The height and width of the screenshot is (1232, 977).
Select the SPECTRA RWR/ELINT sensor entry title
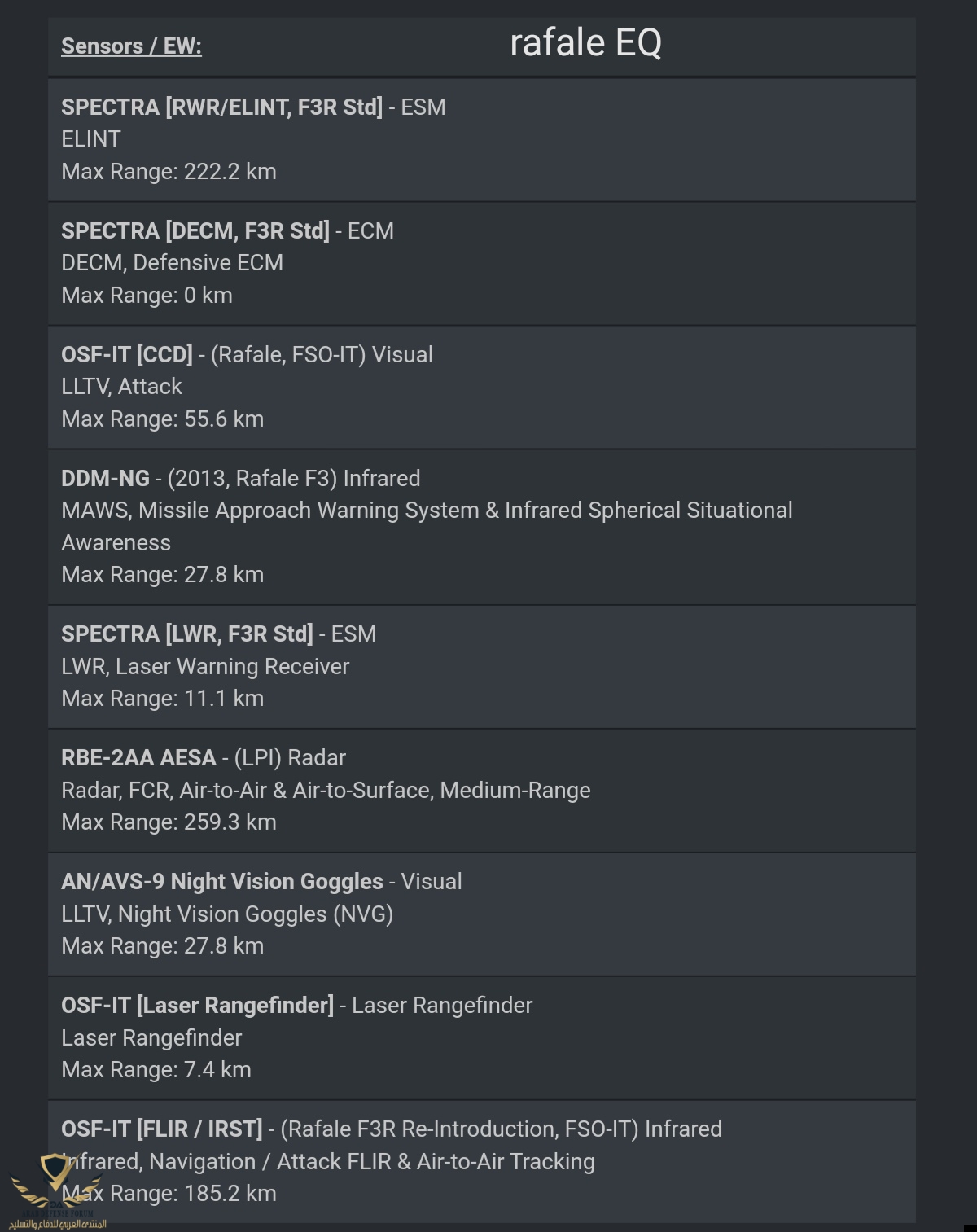pos(221,107)
